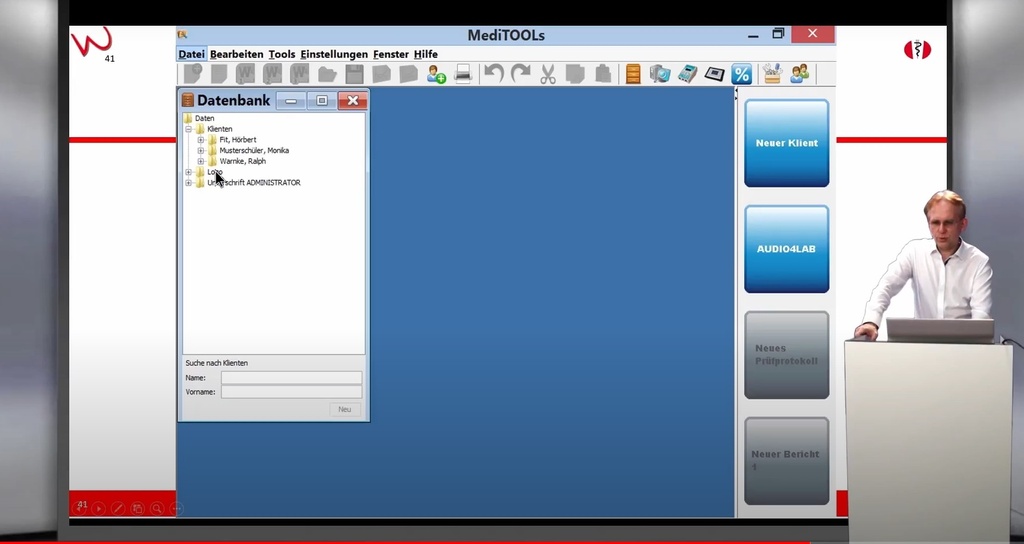Select client Fit, Hörbert

(x=238, y=140)
